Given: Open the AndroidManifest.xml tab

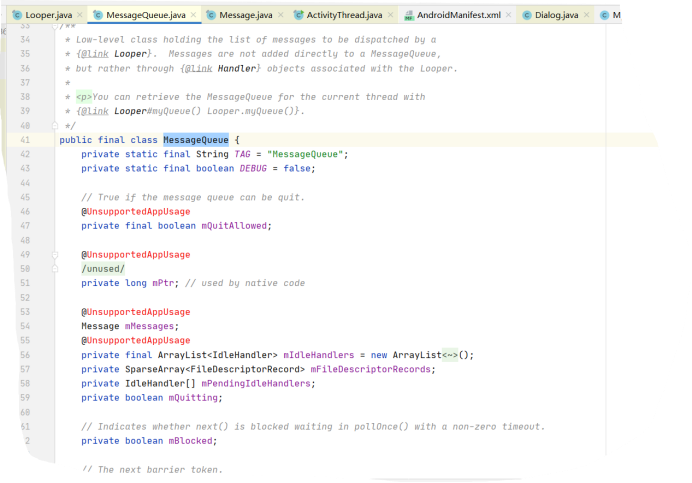Looking at the screenshot, I should [x=459, y=15].
